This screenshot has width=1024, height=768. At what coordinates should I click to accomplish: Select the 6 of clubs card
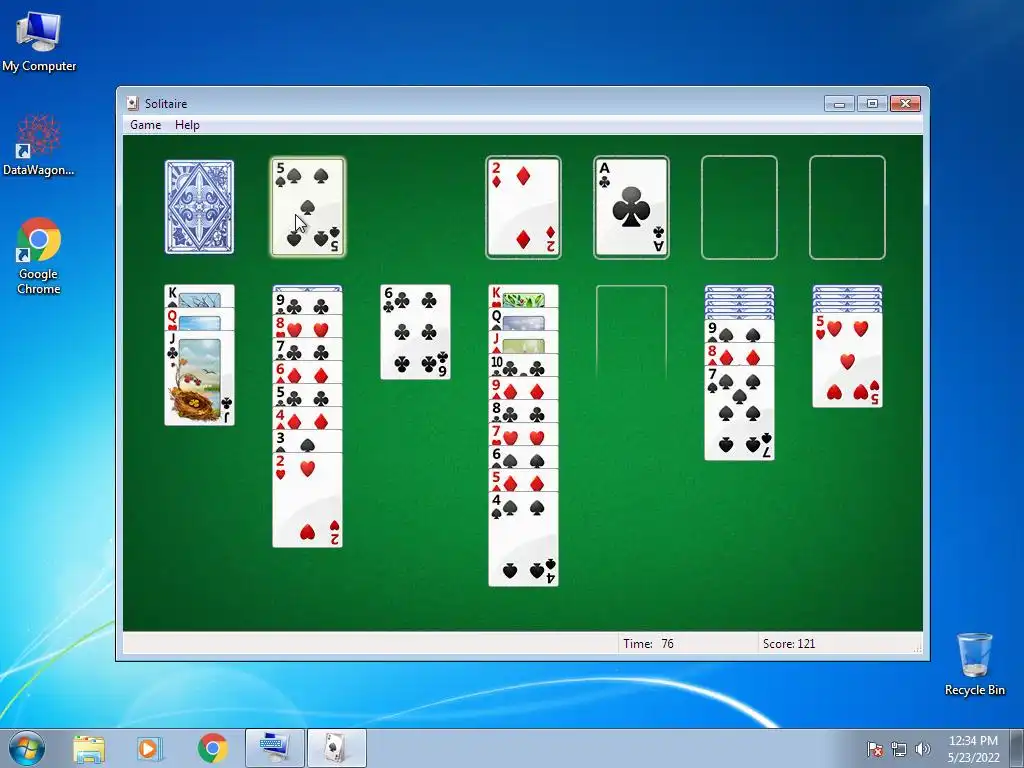415,332
